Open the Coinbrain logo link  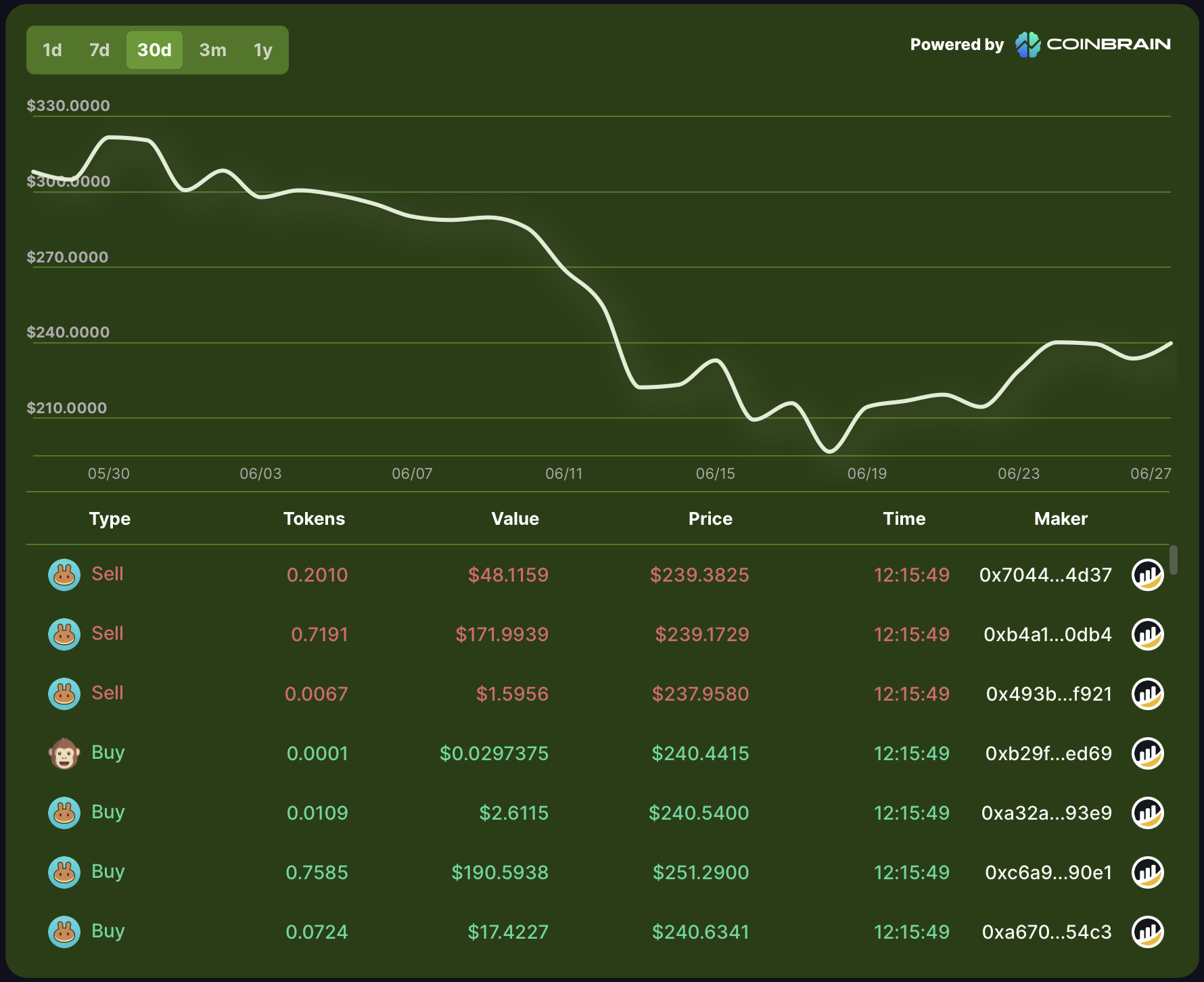[1092, 45]
